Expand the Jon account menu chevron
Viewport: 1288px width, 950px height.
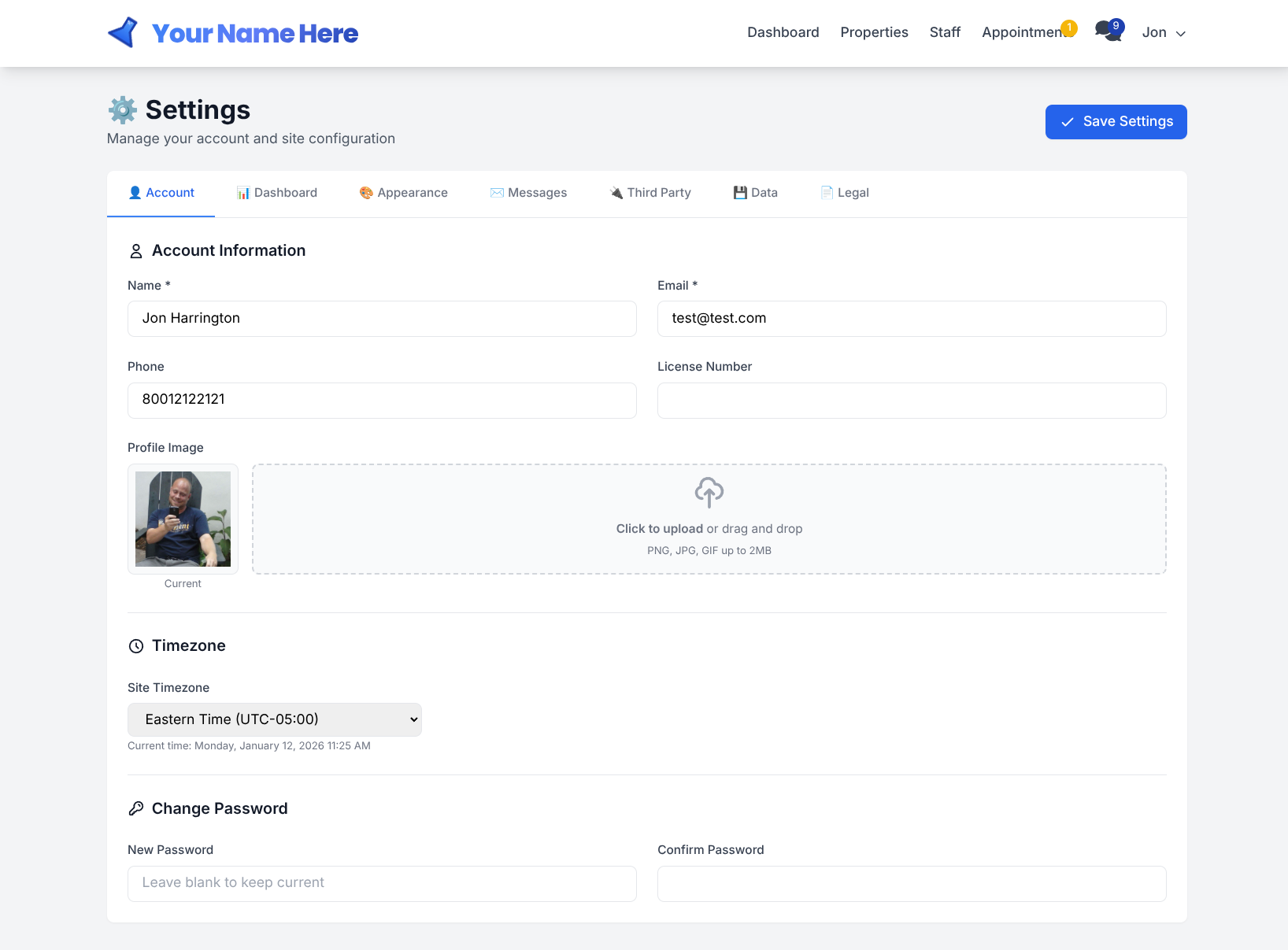pos(1181,33)
